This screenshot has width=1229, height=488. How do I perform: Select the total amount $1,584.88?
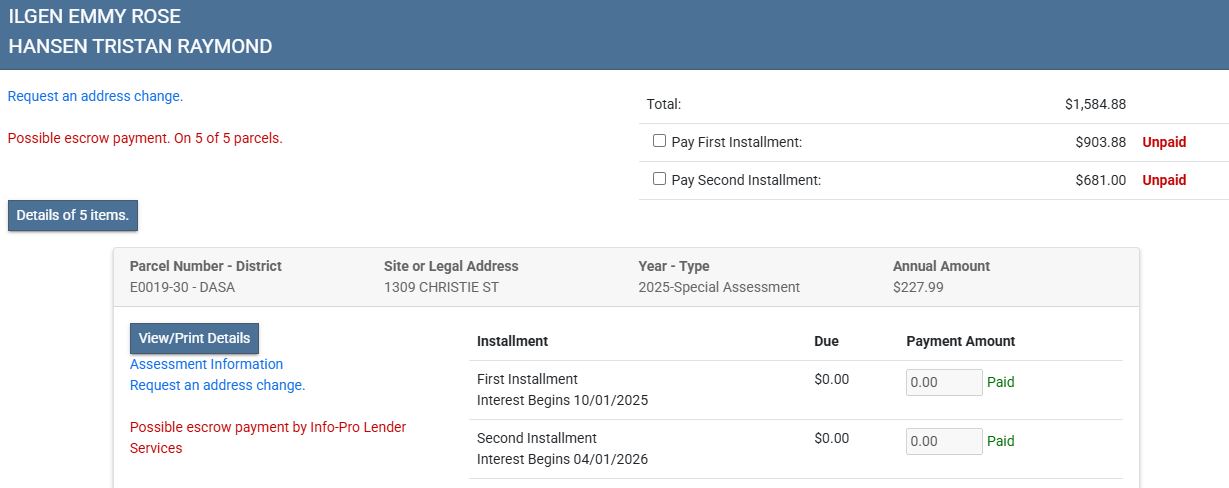click(x=1095, y=104)
